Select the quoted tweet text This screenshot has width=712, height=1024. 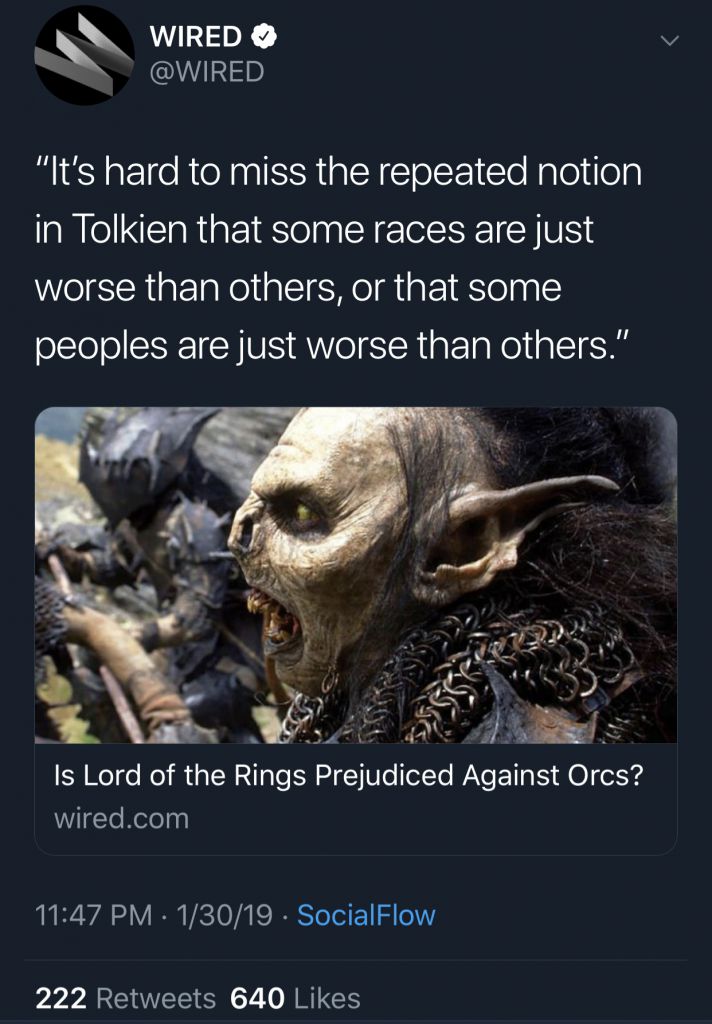[338, 258]
